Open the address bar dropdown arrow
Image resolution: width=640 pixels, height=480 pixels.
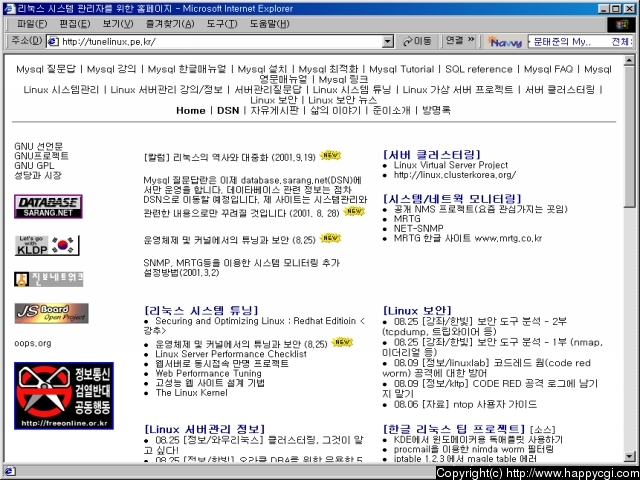click(x=388, y=42)
